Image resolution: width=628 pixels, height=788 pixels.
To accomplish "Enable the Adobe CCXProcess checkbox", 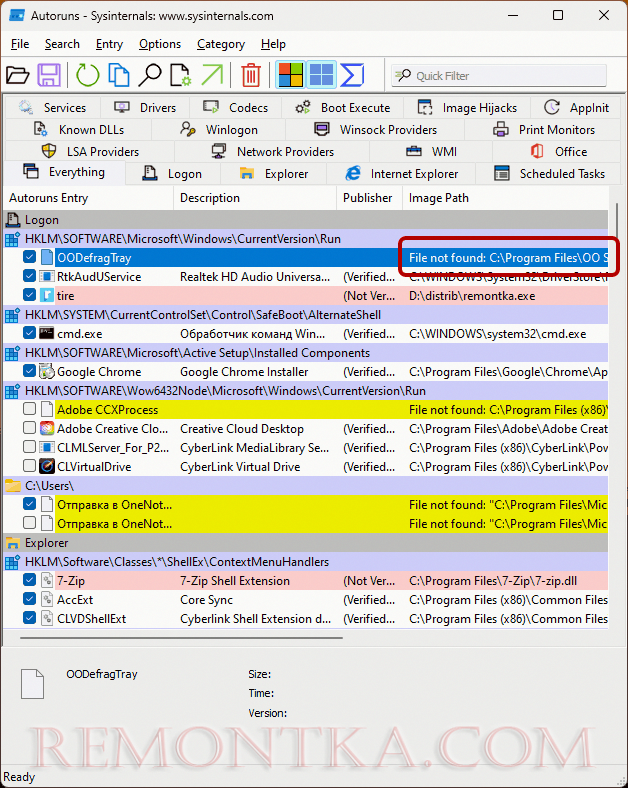I will click(29, 409).
